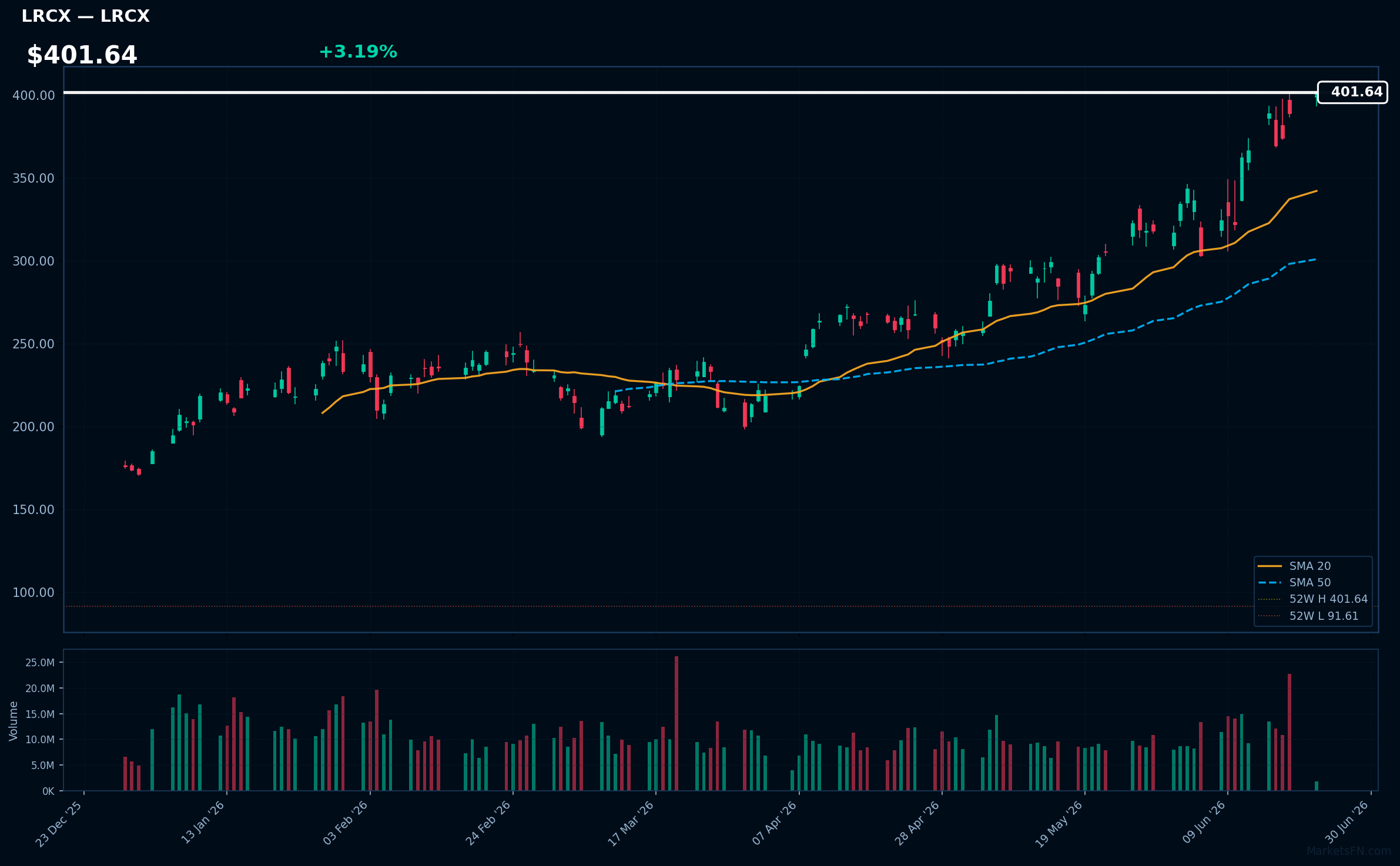Viewport: 1400px width, 866px height.
Task: Click the 07 Apr '26 date label
Action: pos(775,823)
